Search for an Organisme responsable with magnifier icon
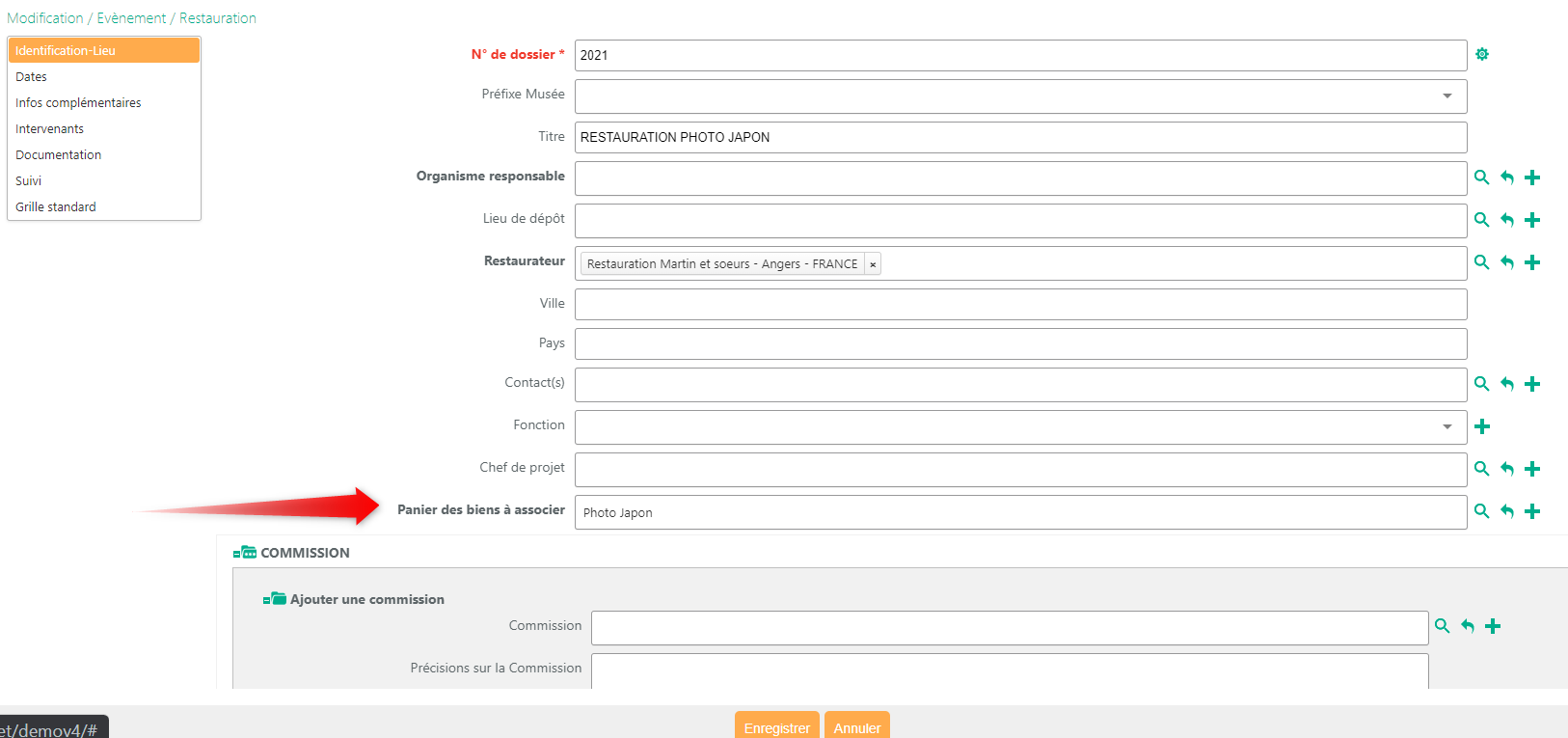The height and width of the screenshot is (738, 1568). 1482,178
